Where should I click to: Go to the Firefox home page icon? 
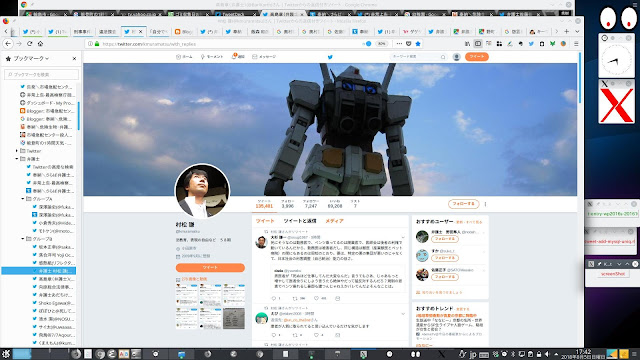[40, 43]
